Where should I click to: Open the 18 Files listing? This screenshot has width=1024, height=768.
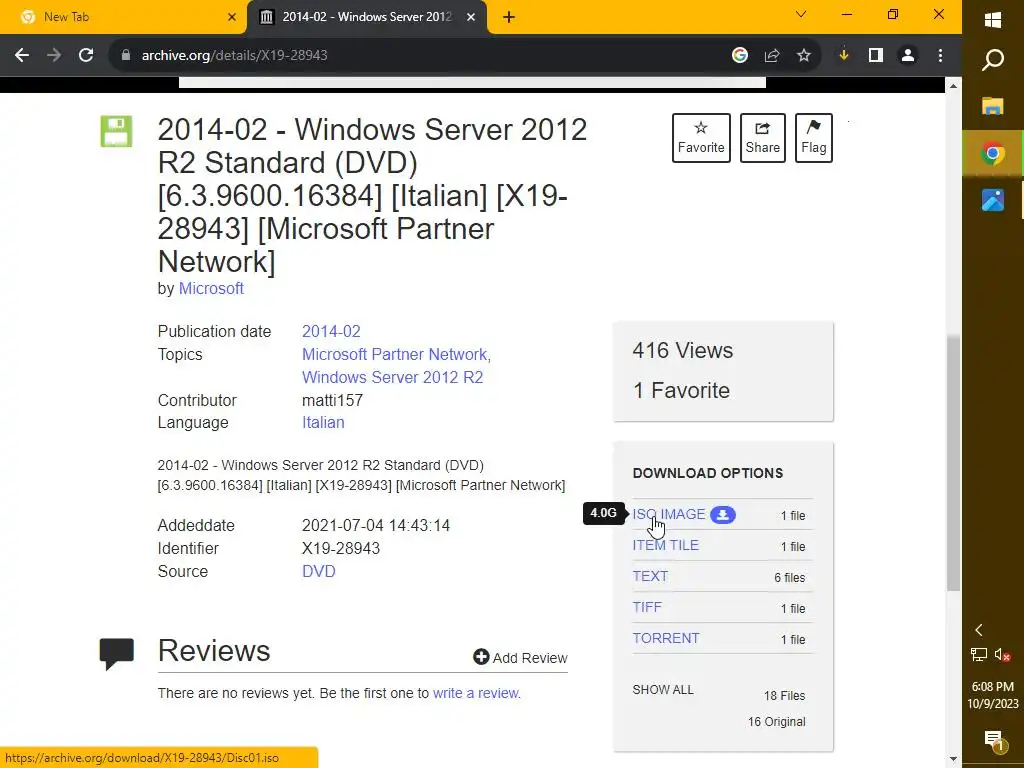[784, 696]
